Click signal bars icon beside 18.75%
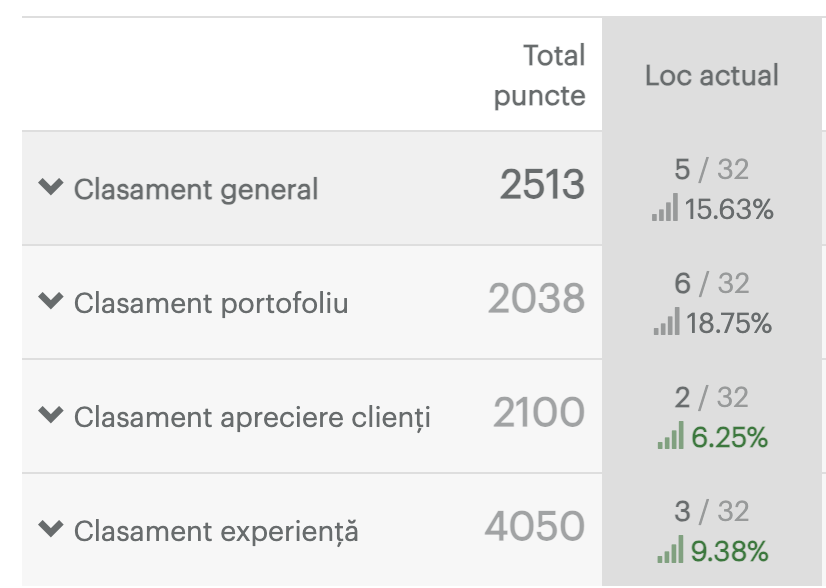The image size is (826, 588). pos(667,321)
